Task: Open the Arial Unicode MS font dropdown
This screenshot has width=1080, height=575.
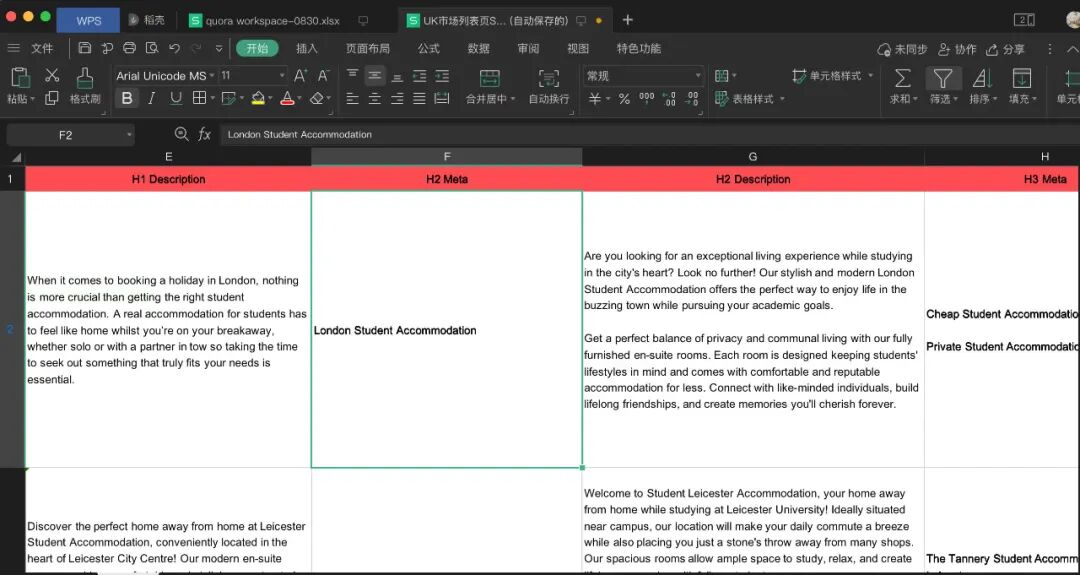Action: click(x=211, y=75)
